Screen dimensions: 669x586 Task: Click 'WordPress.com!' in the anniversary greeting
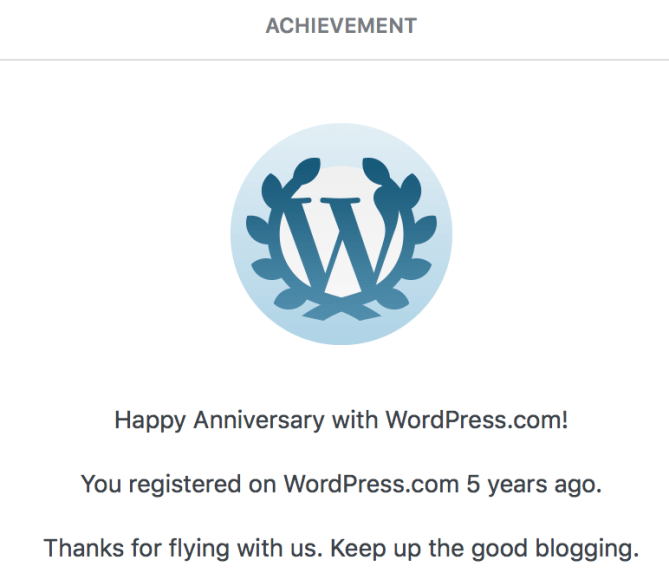tap(477, 420)
